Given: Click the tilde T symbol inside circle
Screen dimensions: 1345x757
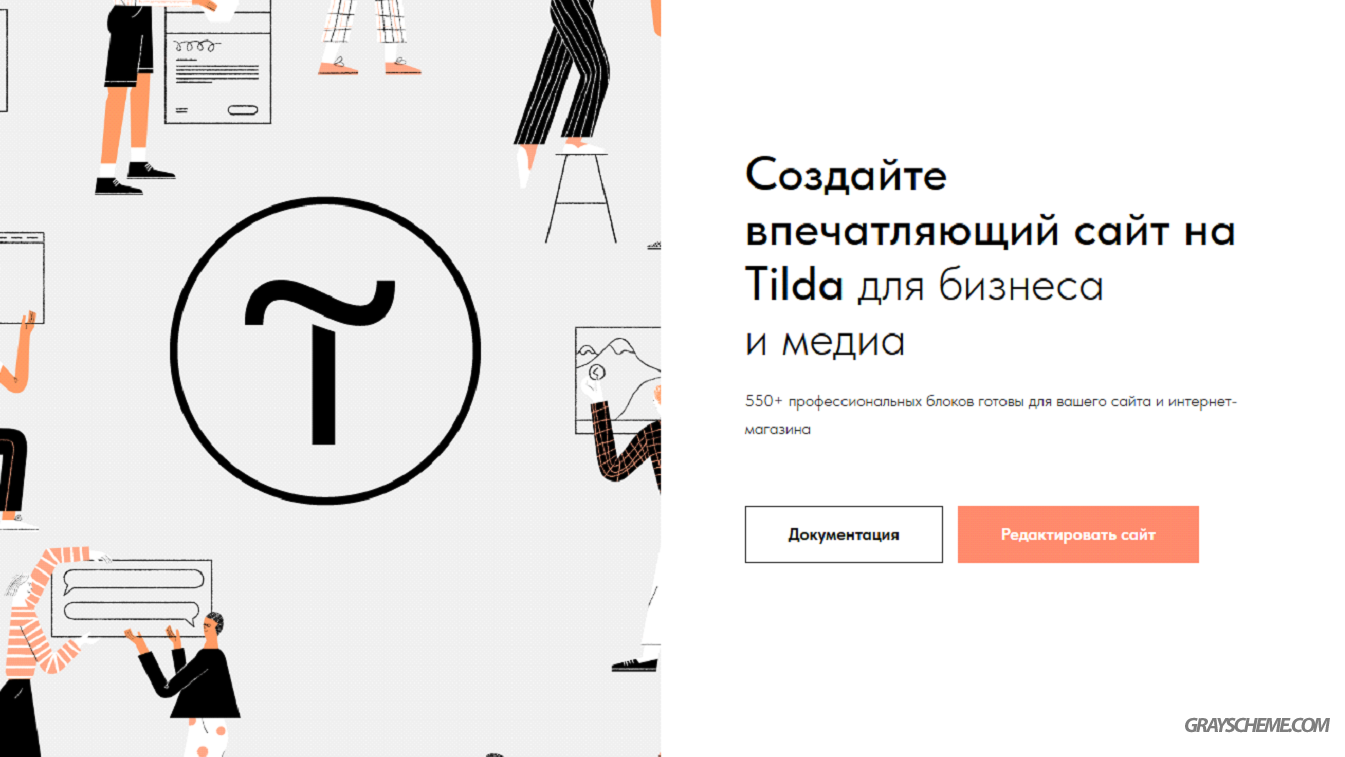Looking at the screenshot, I should tap(320, 360).
